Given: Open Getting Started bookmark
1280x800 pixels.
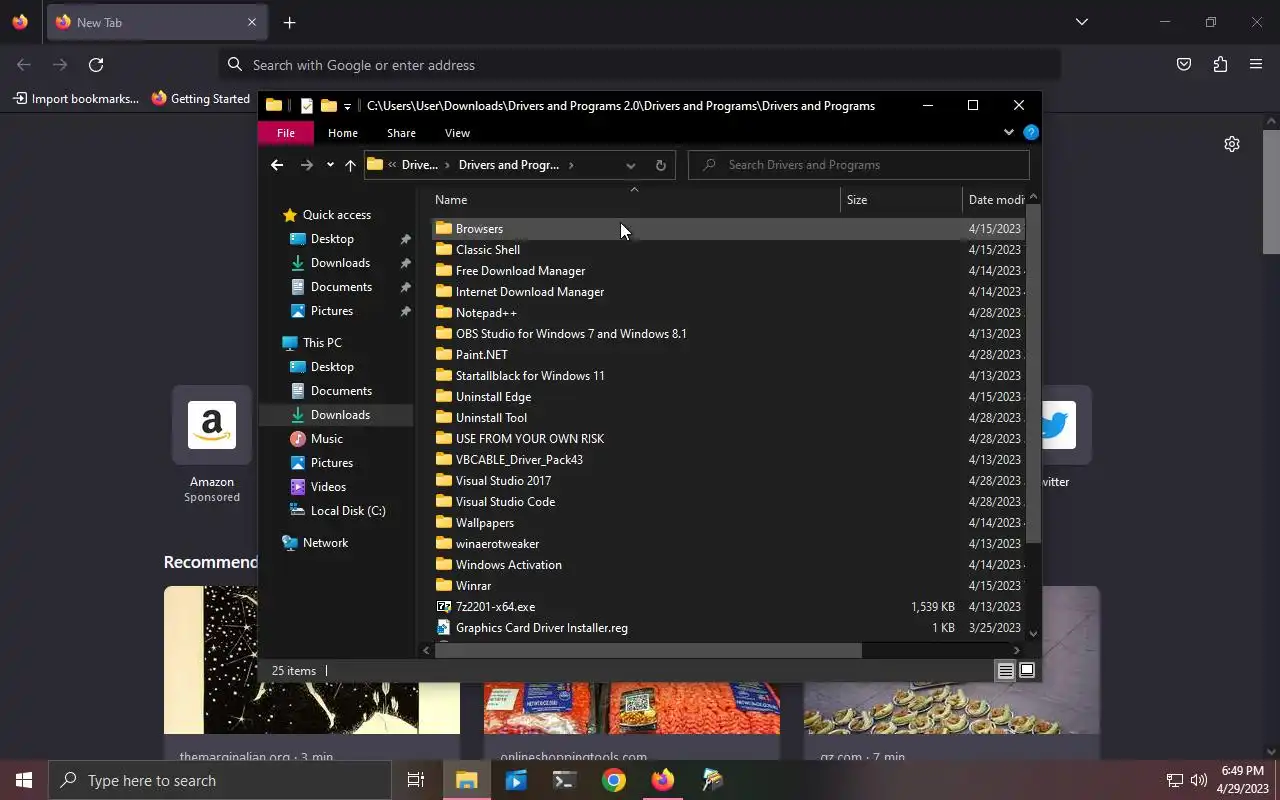Looking at the screenshot, I should pyautogui.click(x=200, y=98).
